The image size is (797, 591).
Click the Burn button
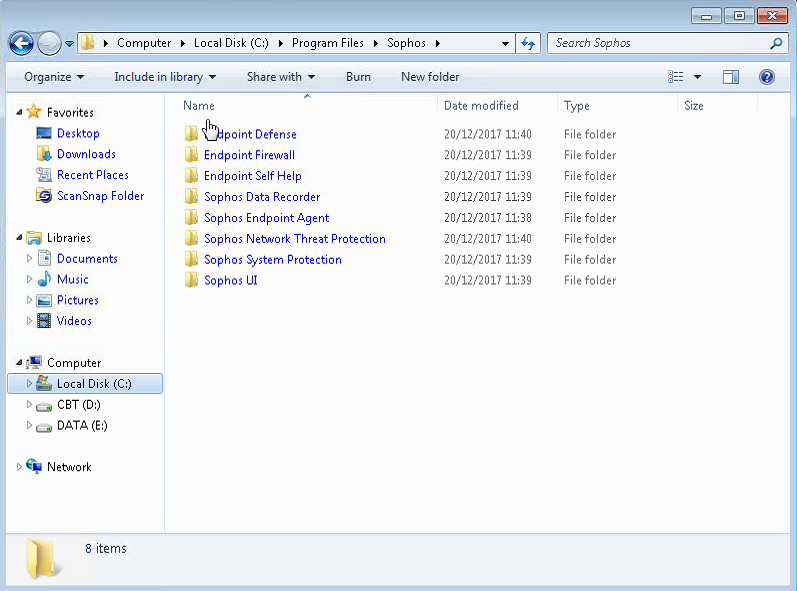click(358, 77)
